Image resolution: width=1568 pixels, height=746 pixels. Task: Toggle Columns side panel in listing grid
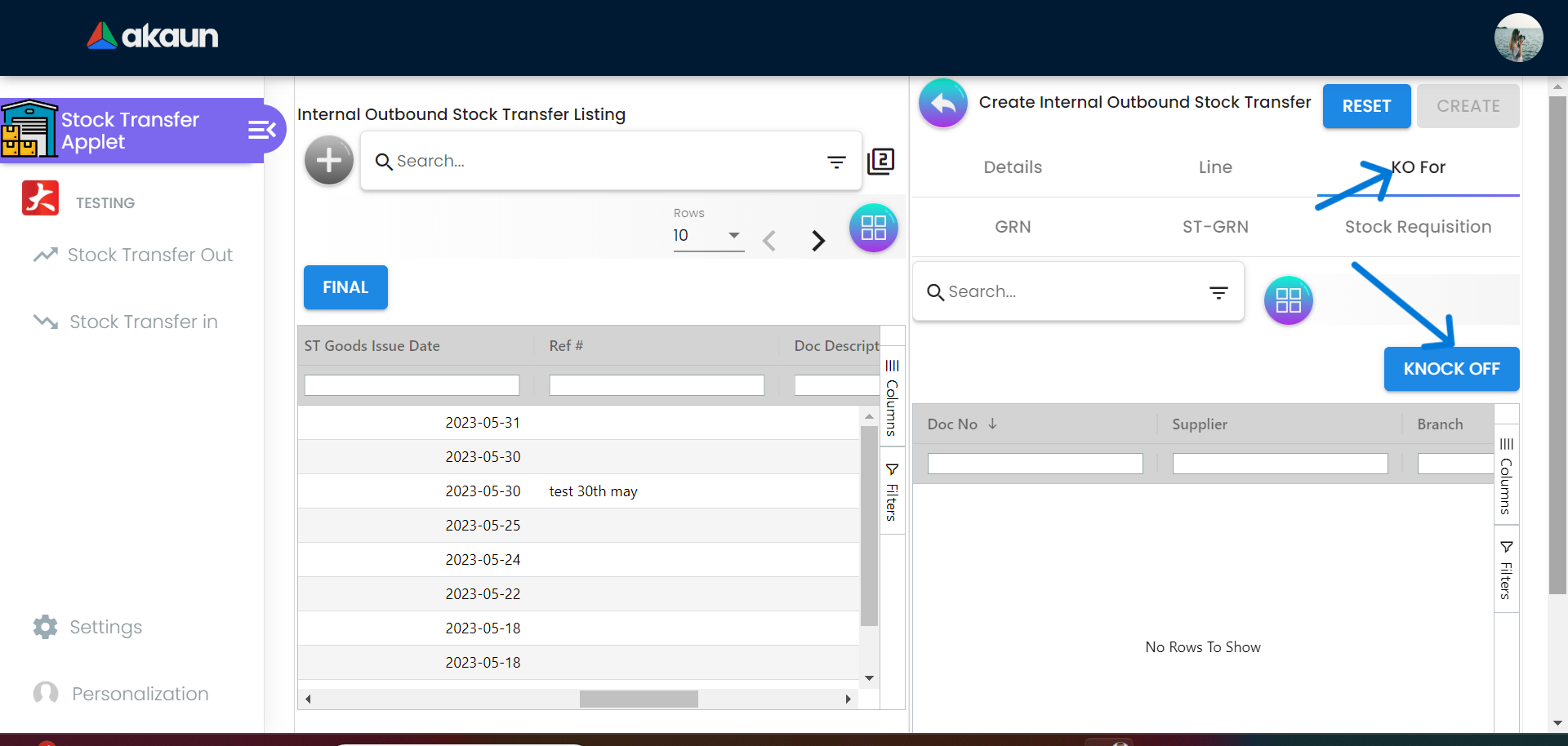[x=892, y=397]
